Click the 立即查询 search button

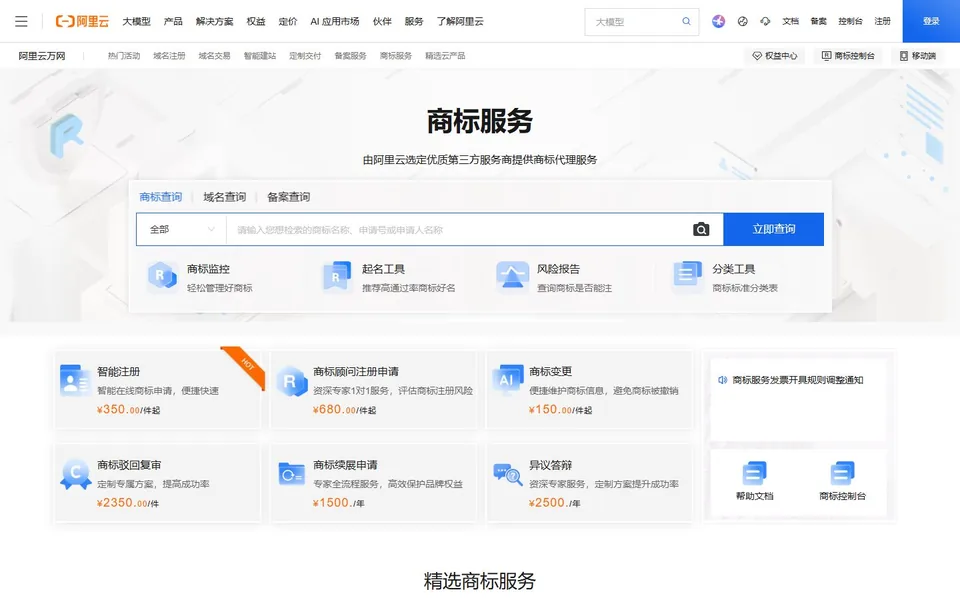774,230
